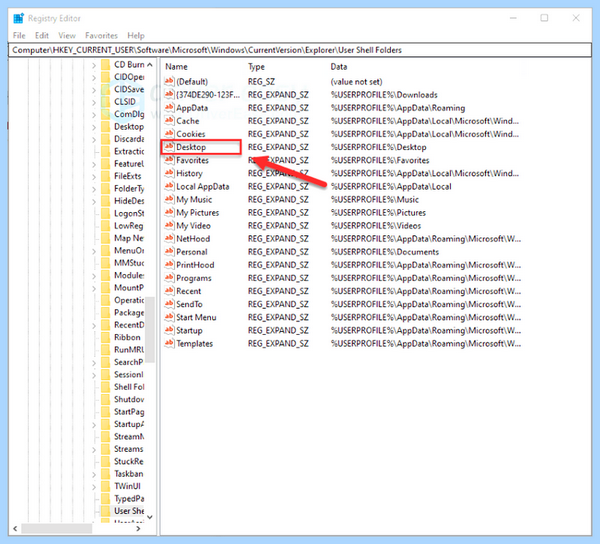This screenshot has height=544, width=600.
Task: Select the LogonSt key in tree
Action: coord(129,213)
